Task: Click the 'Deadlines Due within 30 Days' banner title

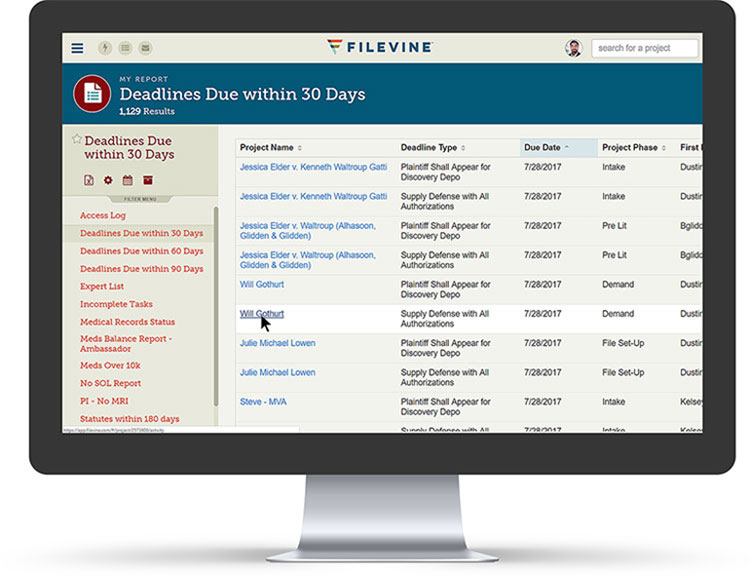Action: click(x=243, y=94)
